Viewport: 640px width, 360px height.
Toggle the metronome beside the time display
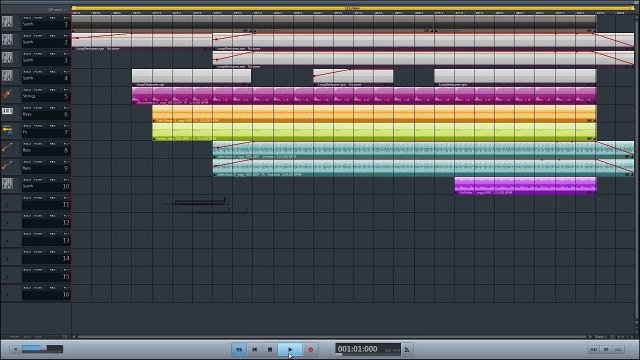[407, 349]
